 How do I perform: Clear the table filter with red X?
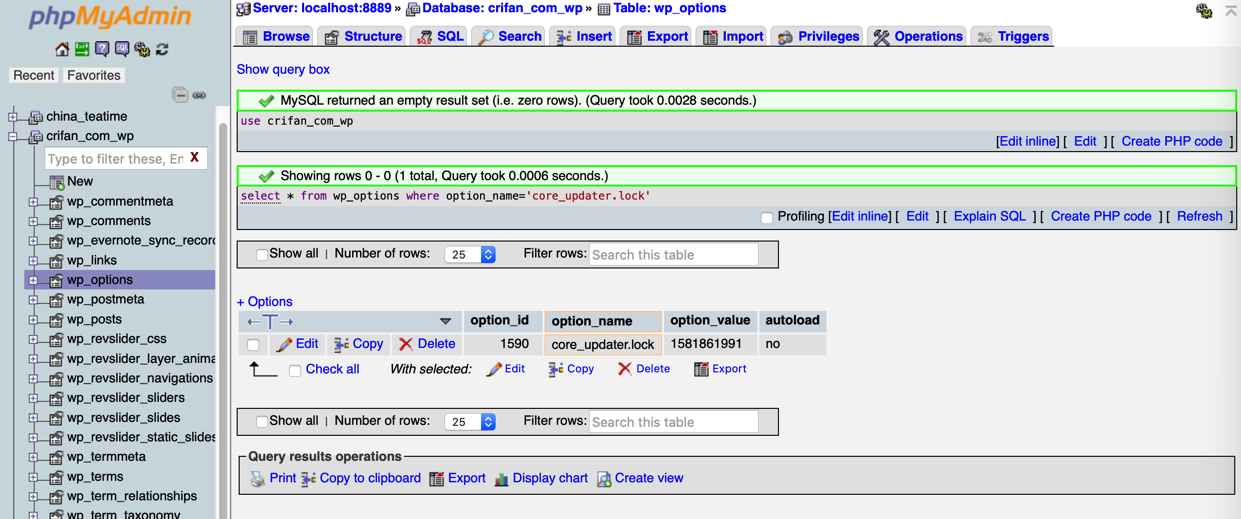(195, 158)
